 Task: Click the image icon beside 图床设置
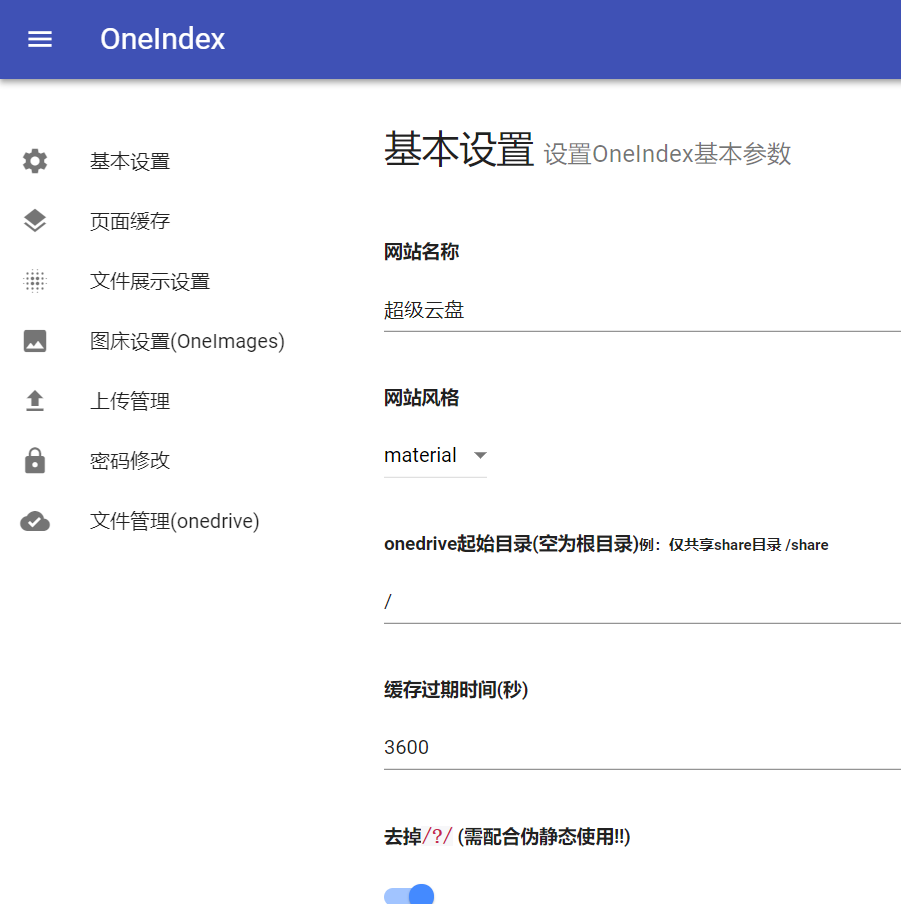coord(35,341)
